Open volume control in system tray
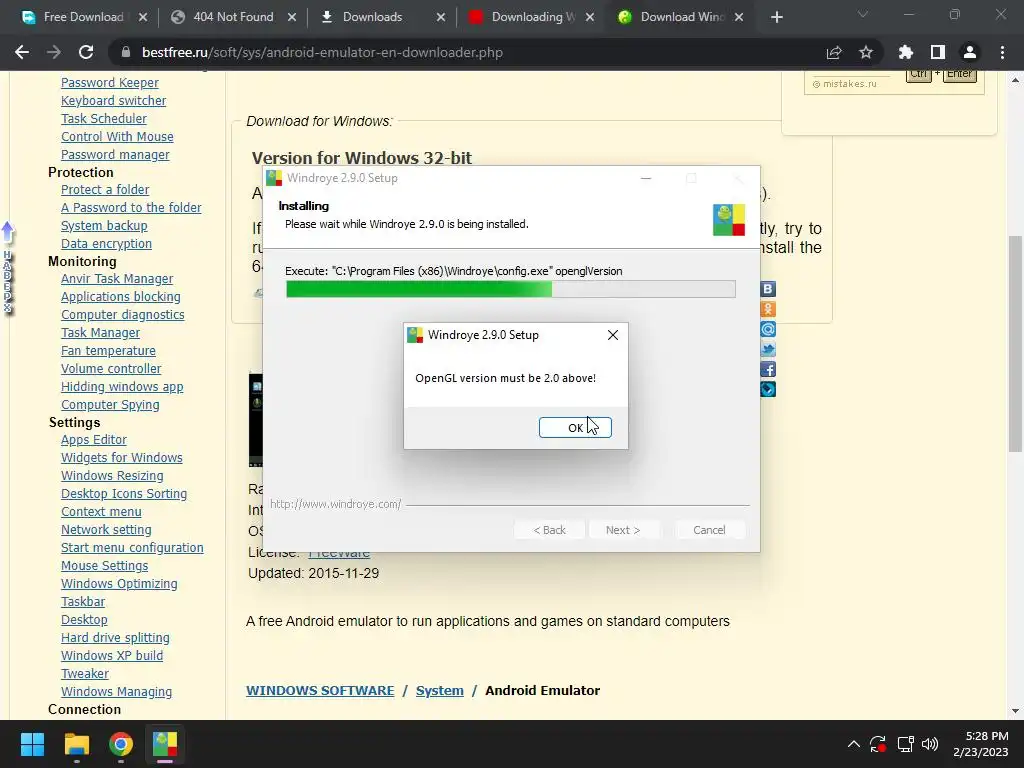 click(930, 744)
